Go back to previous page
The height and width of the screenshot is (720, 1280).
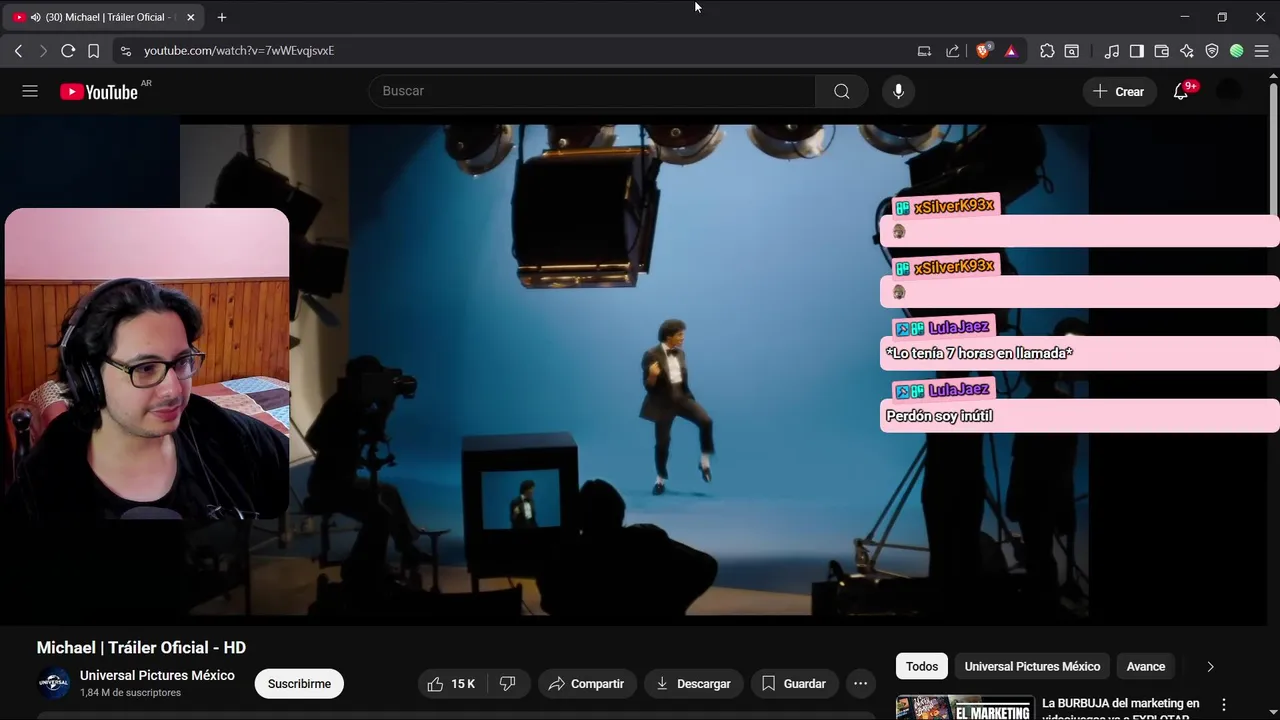click(18, 50)
